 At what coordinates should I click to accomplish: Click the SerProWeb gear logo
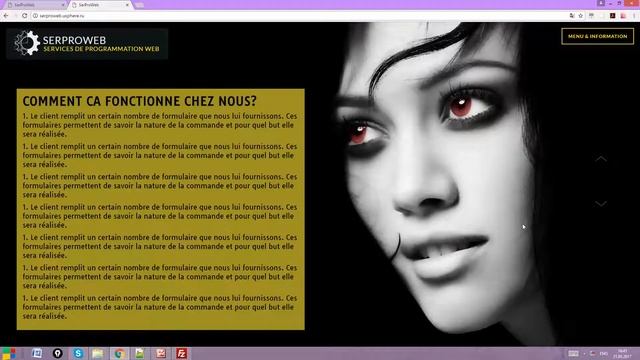click(27, 43)
